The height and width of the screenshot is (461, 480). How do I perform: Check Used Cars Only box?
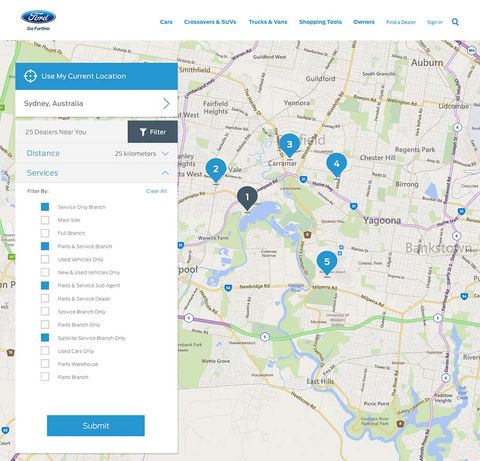45,351
